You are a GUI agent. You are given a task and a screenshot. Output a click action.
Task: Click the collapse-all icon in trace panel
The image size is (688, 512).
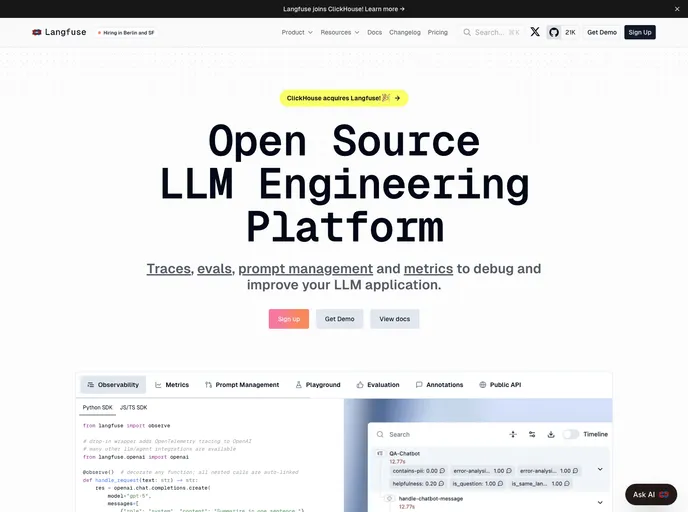[x=512, y=434]
